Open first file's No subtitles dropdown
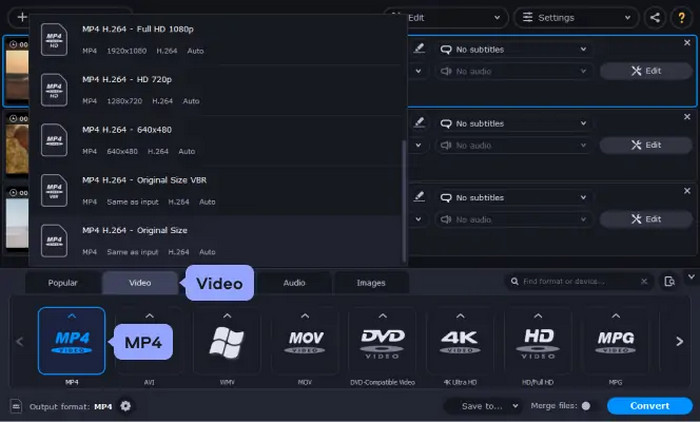This screenshot has width=700, height=422. coord(514,49)
